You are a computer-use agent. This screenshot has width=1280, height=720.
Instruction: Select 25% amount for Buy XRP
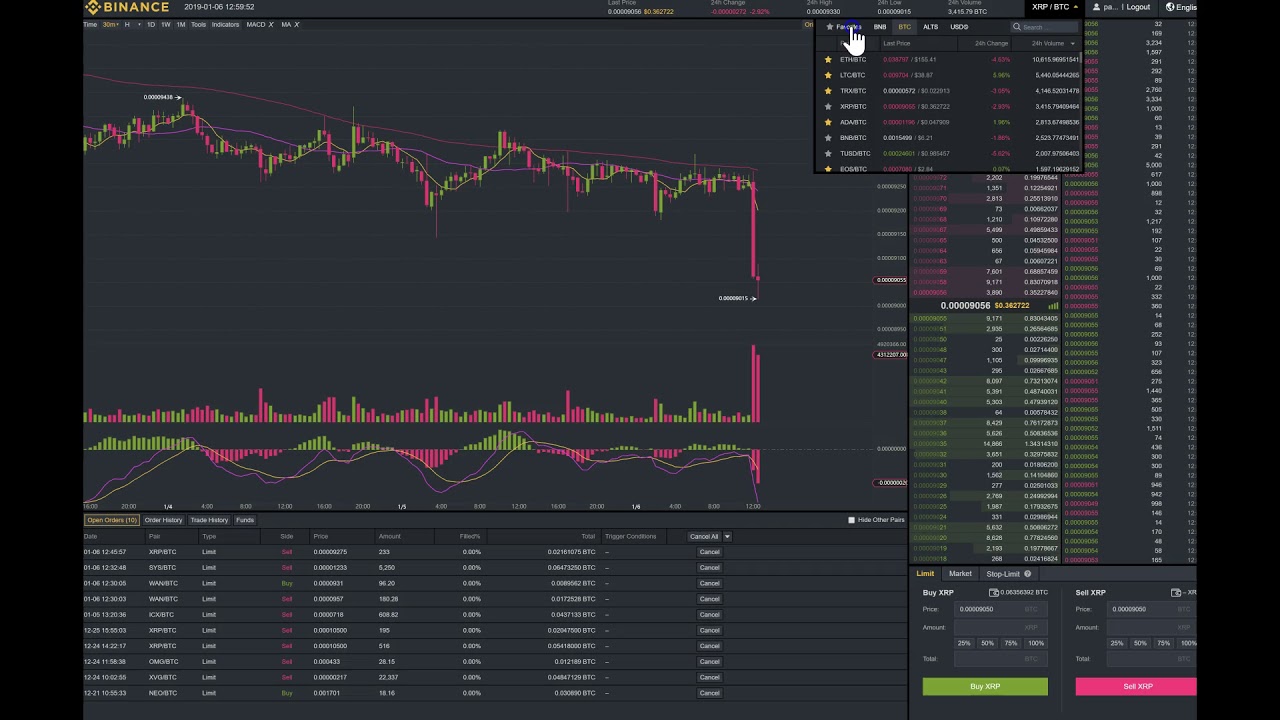tap(964, 643)
